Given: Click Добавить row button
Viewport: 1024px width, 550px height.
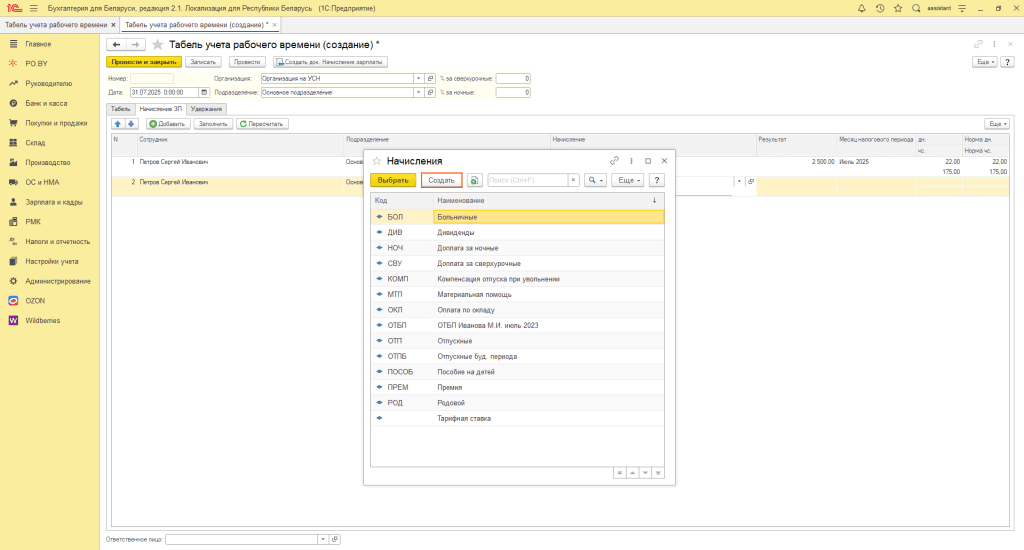Looking at the screenshot, I should (168, 124).
